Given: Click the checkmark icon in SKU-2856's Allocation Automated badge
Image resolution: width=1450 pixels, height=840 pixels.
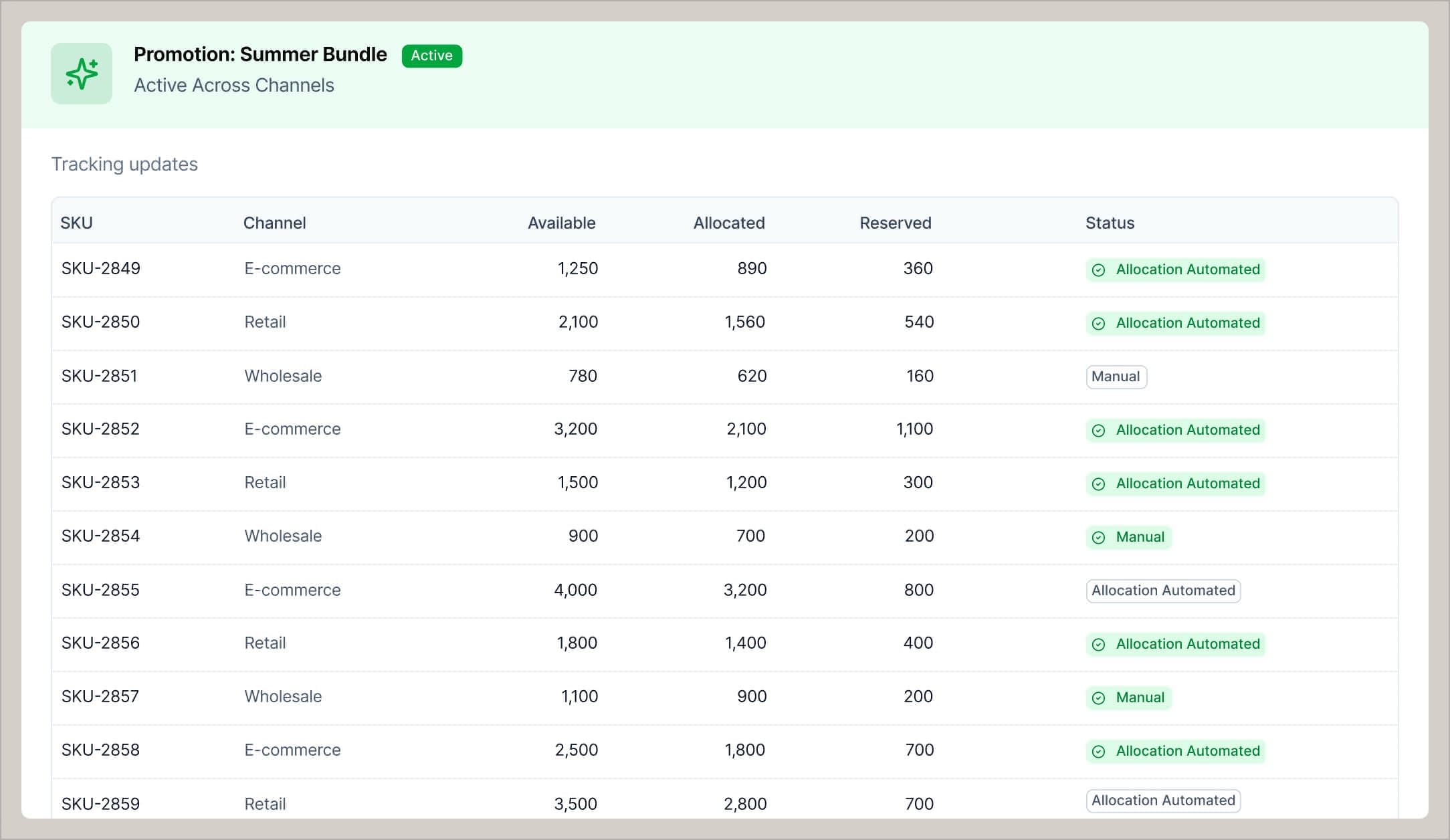Looking at the screenshot, I should pyautogui.click(x=1098, y=644).
